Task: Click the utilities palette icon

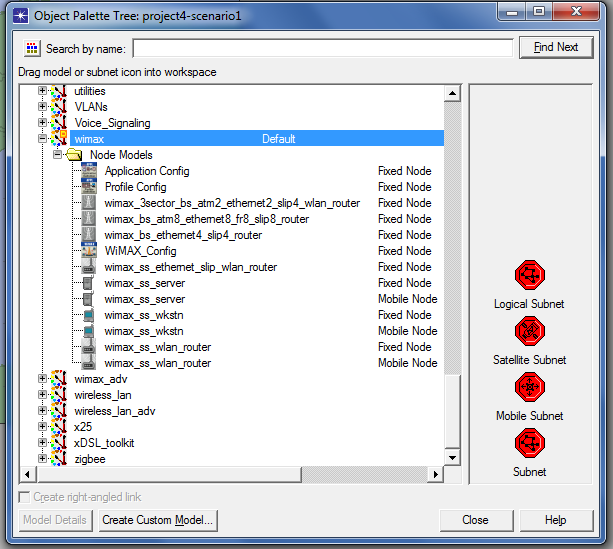Action: 59,91
